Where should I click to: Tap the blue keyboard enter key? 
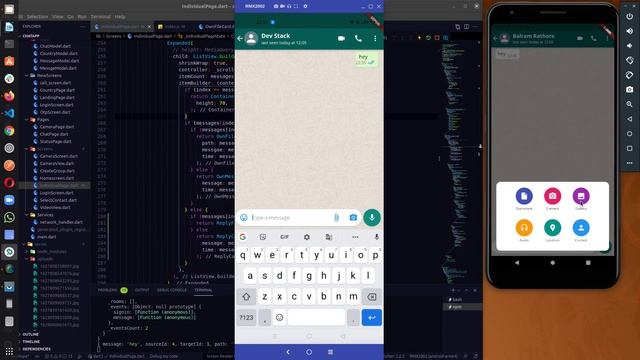coord(371,318)
